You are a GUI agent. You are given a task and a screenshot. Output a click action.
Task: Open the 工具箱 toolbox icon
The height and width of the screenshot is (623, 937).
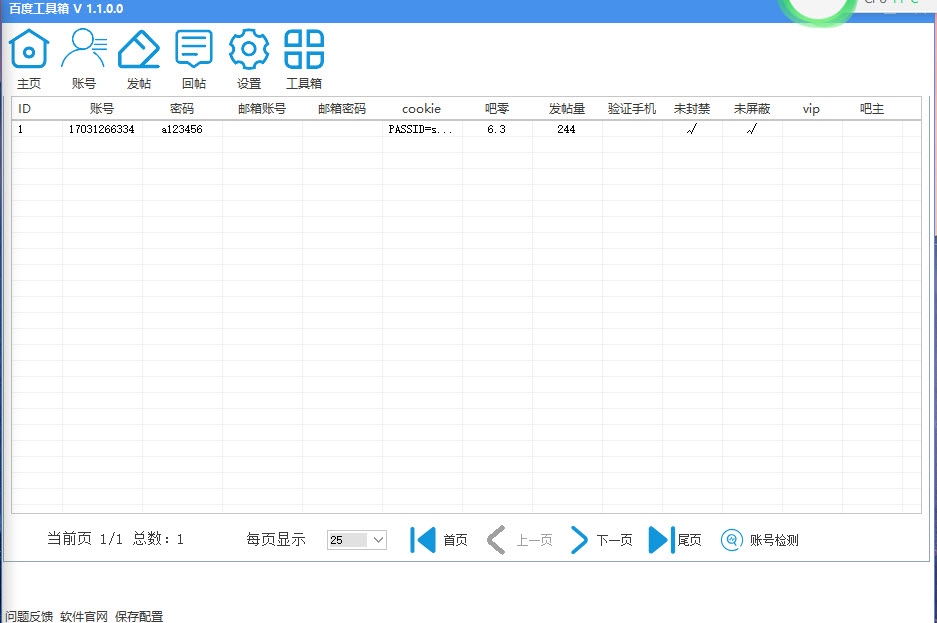(x=304, y=59)
